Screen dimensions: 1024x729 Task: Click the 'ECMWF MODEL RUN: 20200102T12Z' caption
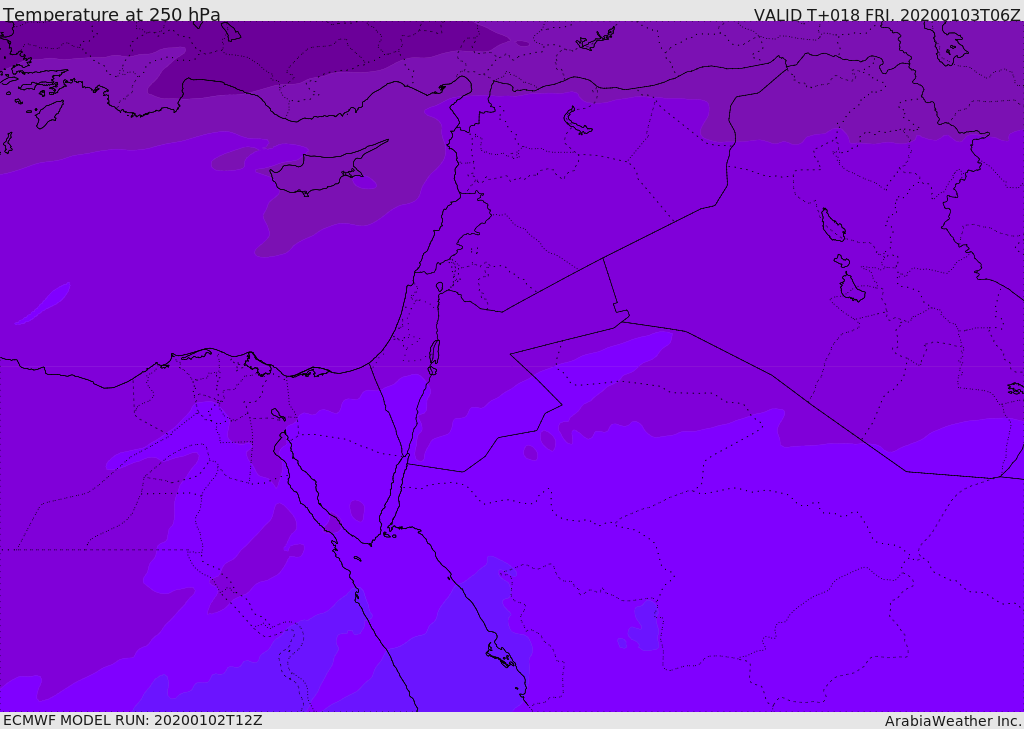click(133, 720)
